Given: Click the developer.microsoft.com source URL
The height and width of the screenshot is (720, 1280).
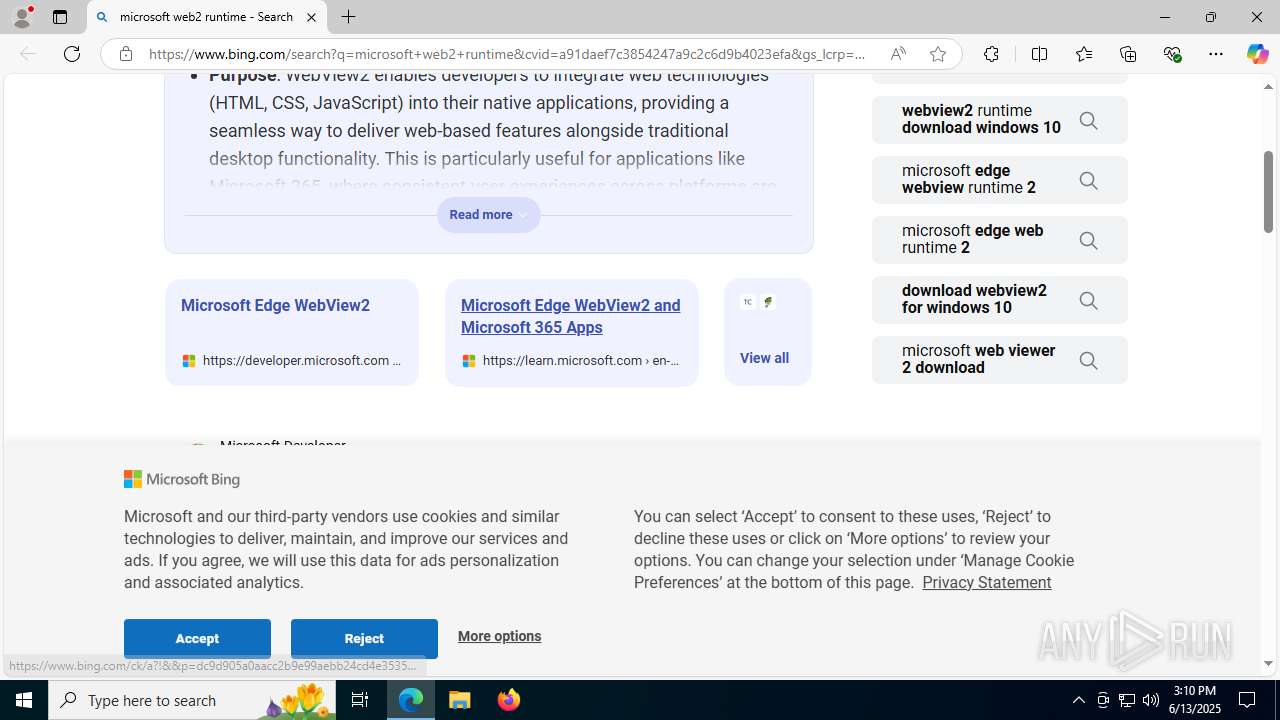Looking at the screenshot, I should pos(301,361).
